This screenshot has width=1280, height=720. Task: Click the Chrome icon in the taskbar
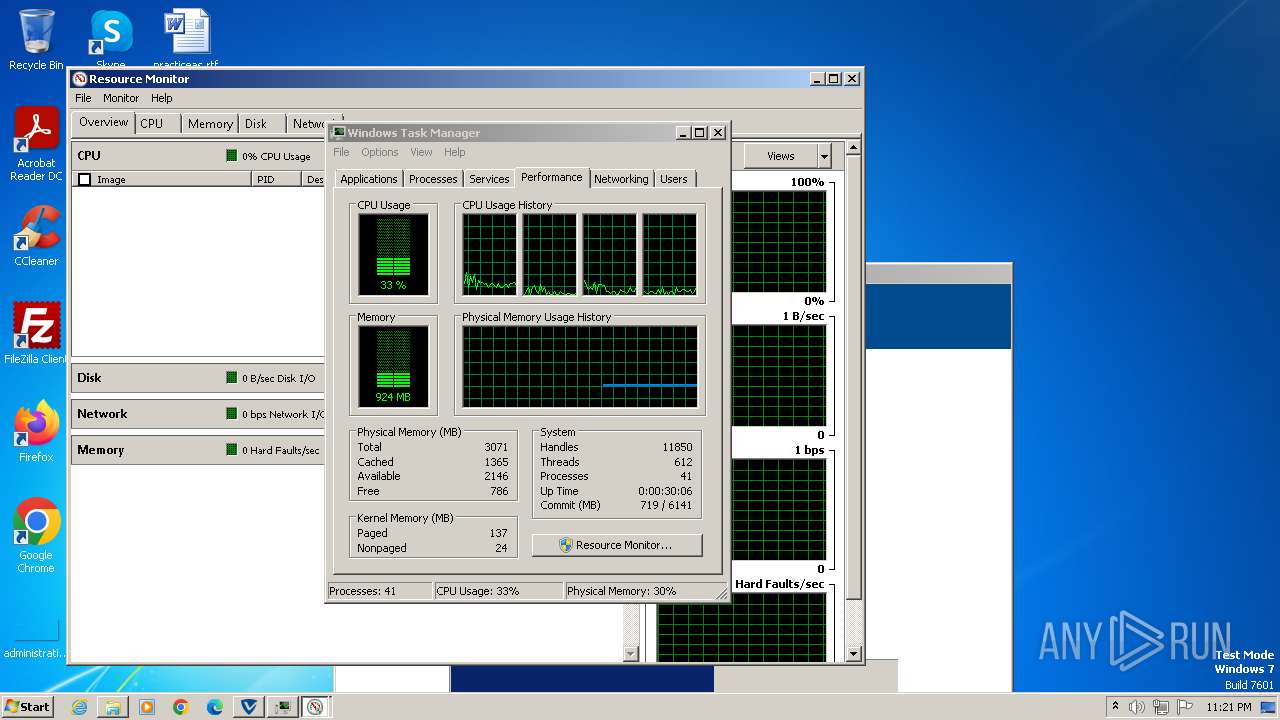tap(181, 707)
